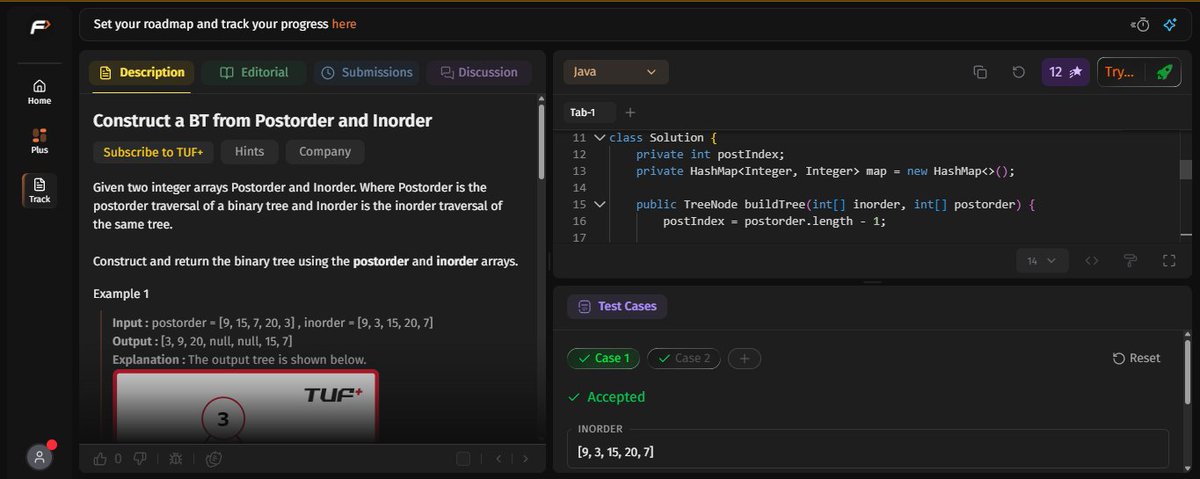The height and width of the screenshot is (479, 1200).
Task: Switch to the Submissions tab
Action: point(367,72)
